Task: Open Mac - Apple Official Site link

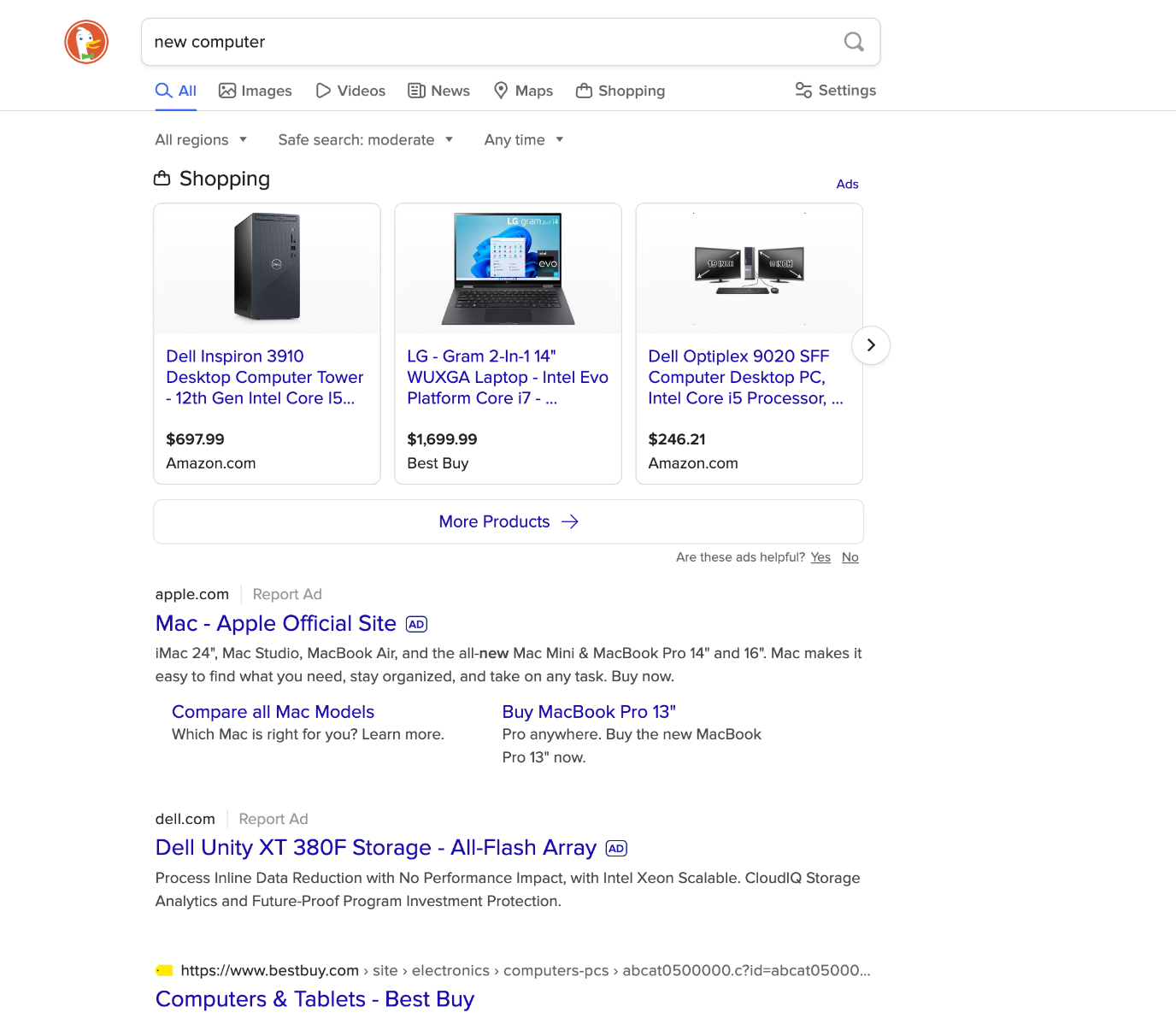Action: tap(275, 624)
